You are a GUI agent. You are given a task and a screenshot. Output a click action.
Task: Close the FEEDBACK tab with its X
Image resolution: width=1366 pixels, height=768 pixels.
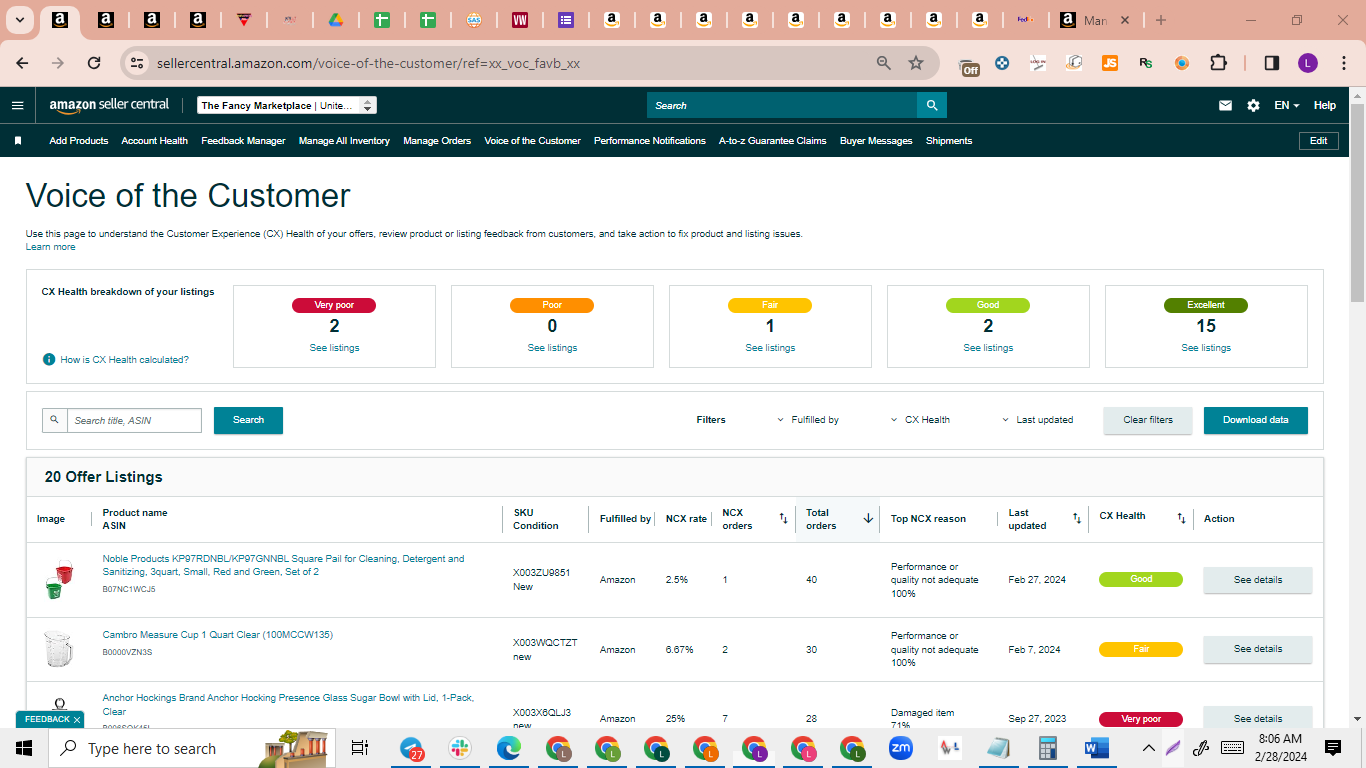(x=77, y=720)
